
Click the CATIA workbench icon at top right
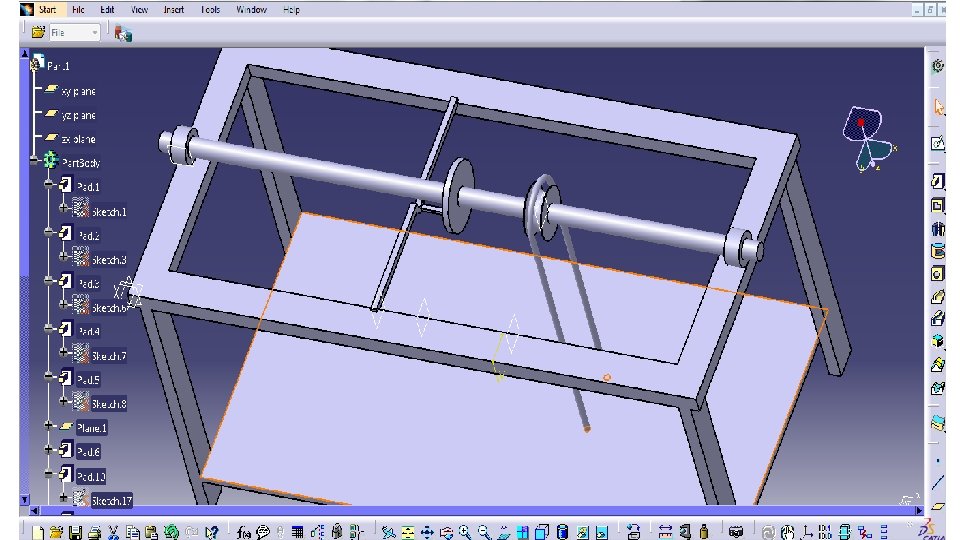(x=937, y=66)
